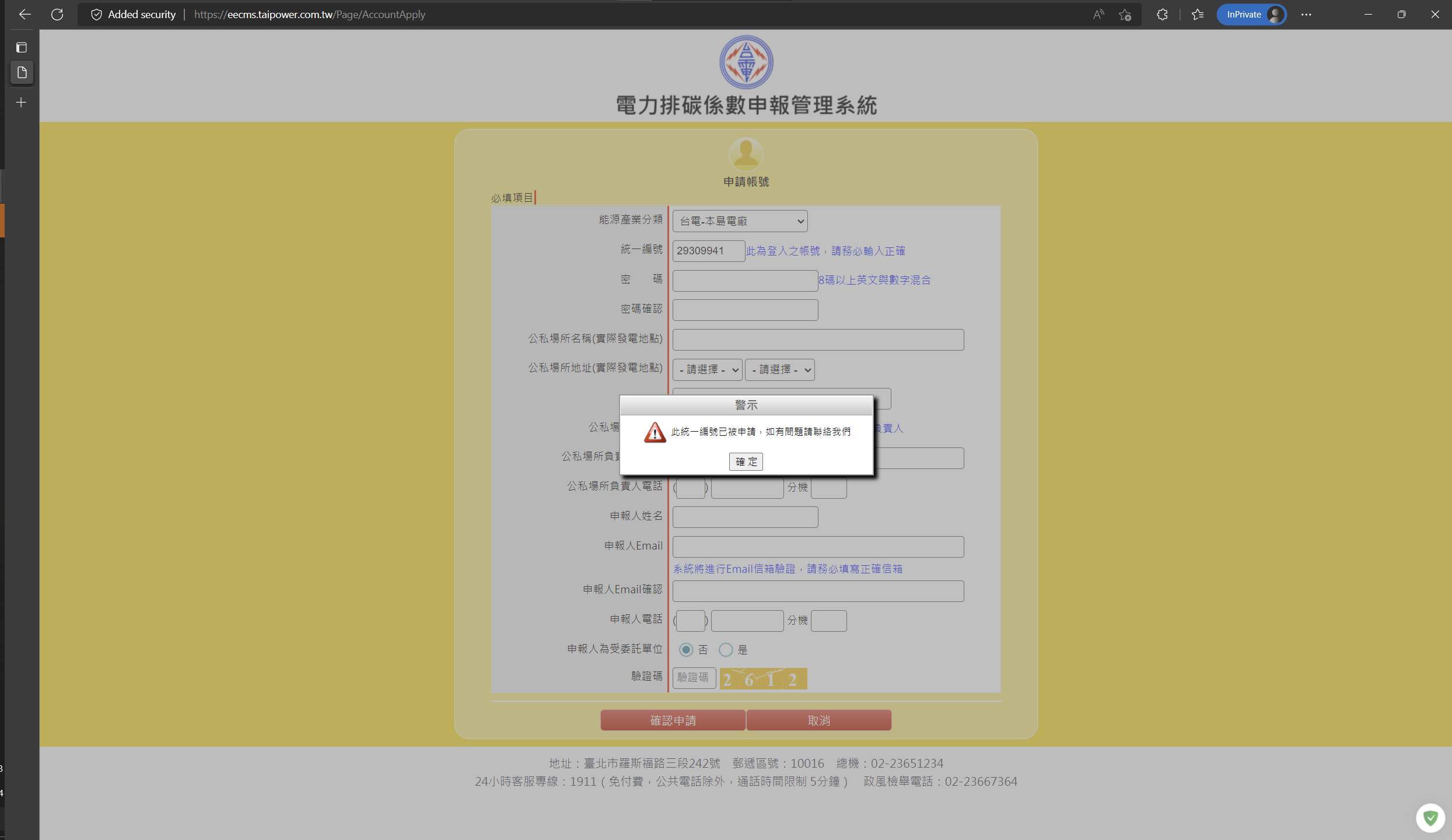Click footer phone 總機：02-23651234
The width and height of the screenshot is (1452, 840).
pos(890,764)
